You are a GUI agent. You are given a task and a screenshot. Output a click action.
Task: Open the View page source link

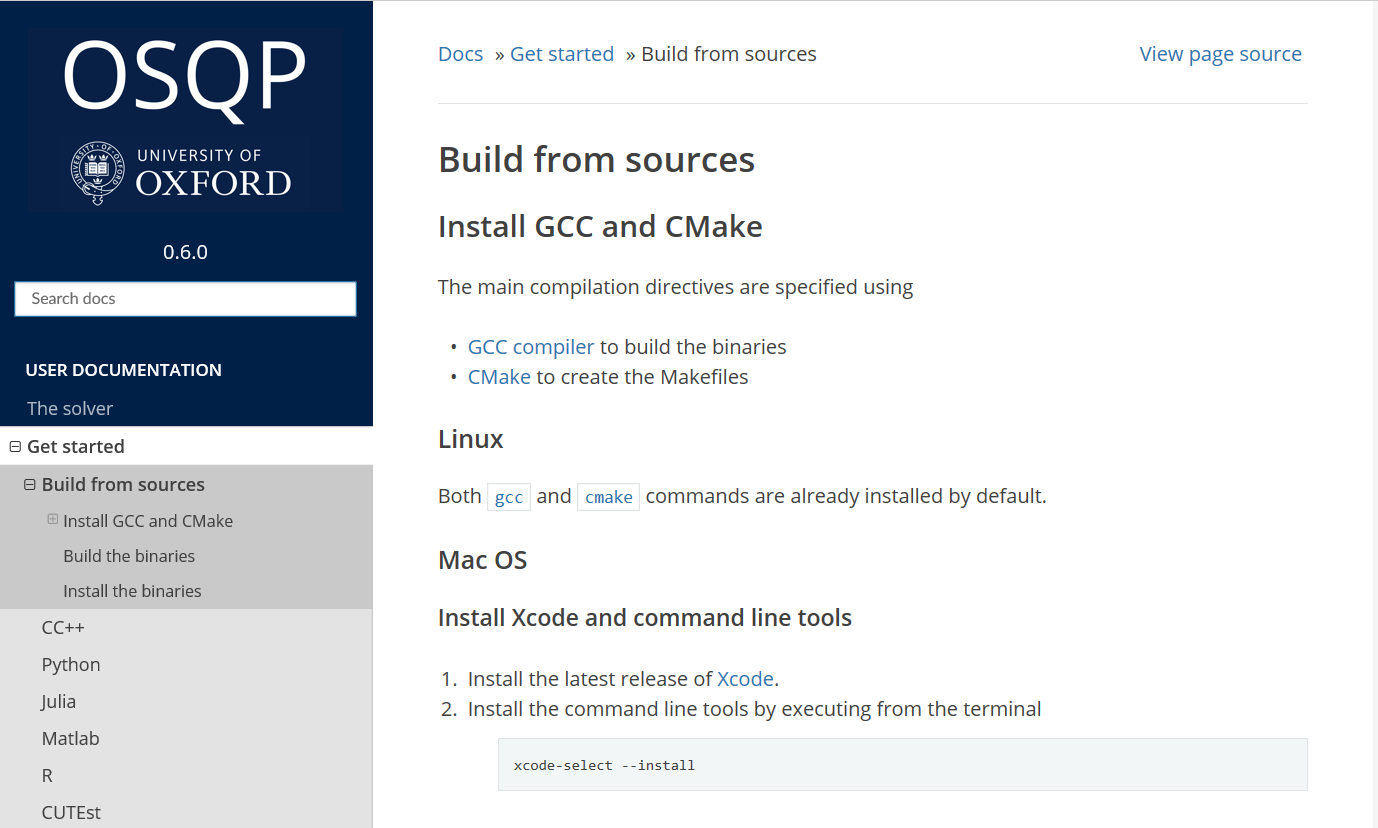tap(1220, 54)
